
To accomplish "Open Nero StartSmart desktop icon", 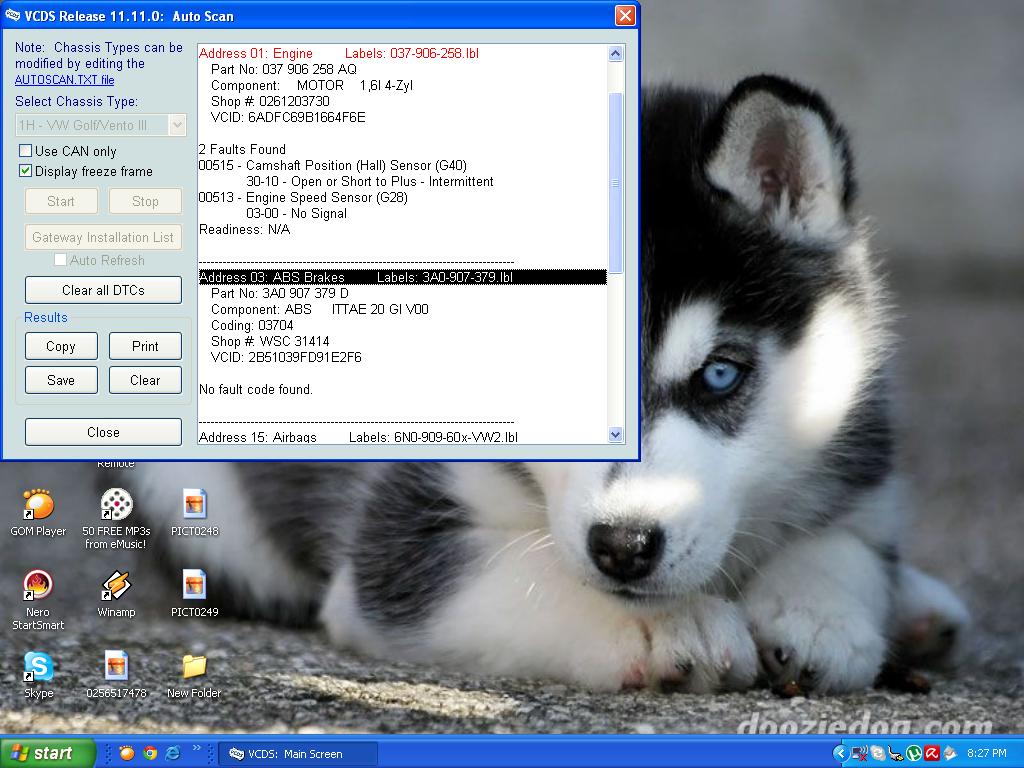I will click(x=38, y=587).
